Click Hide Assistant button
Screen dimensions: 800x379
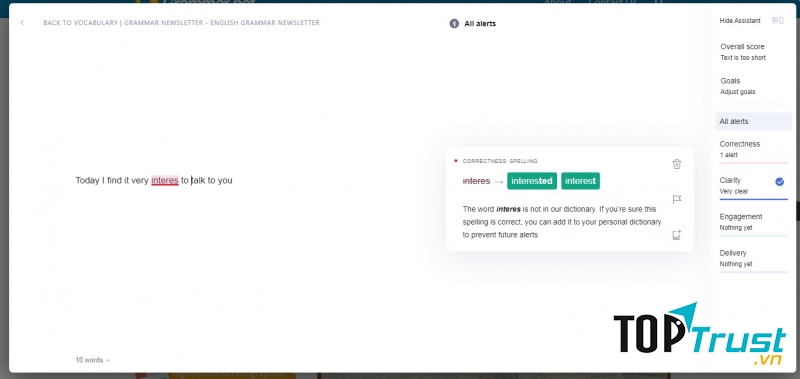click(740, 21)
